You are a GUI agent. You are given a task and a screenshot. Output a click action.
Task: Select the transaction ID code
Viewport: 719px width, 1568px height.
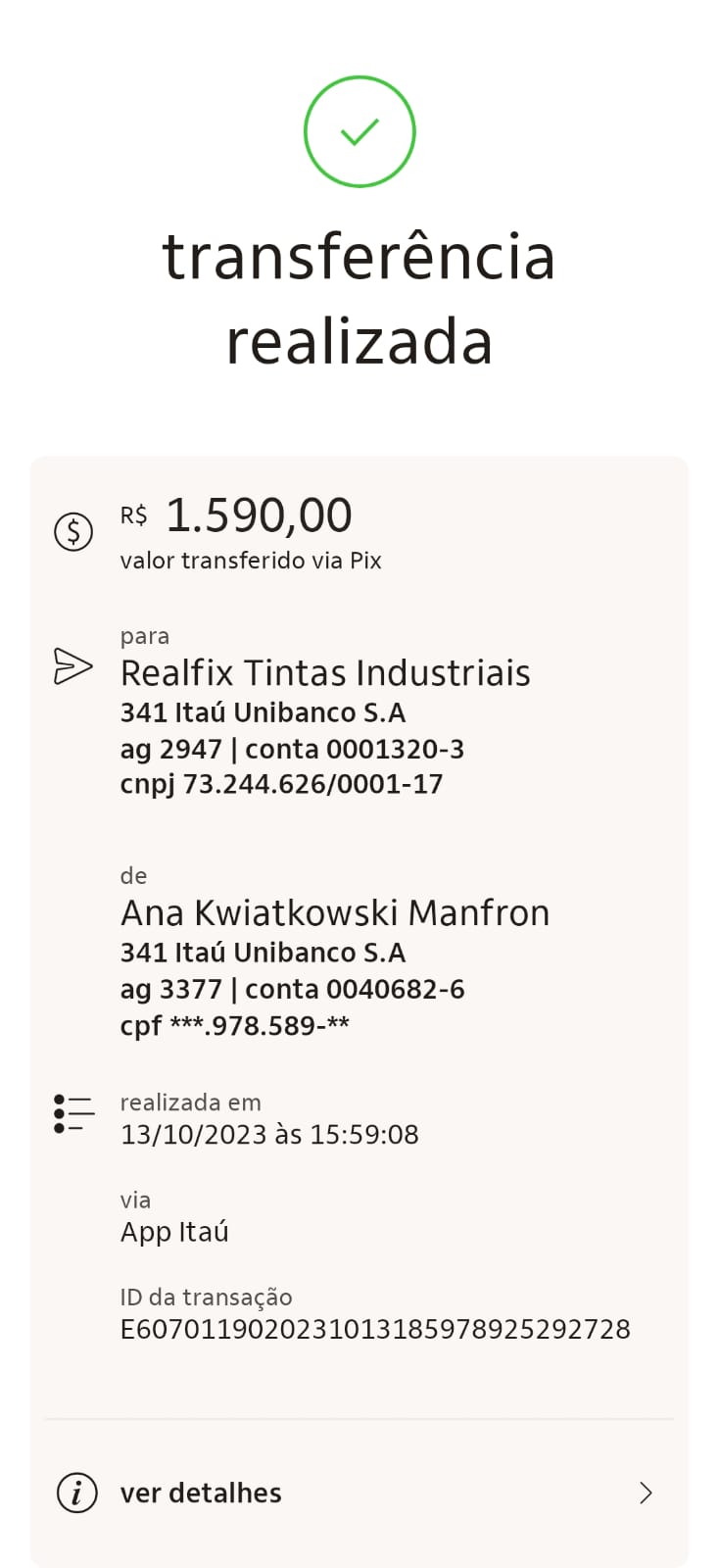tap(375, 1329)
